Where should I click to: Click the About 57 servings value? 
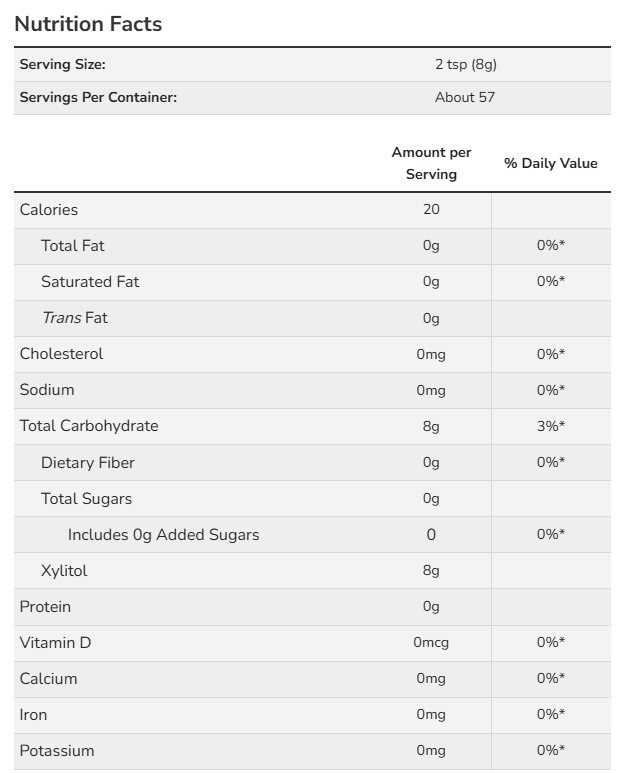click(464, 98)
